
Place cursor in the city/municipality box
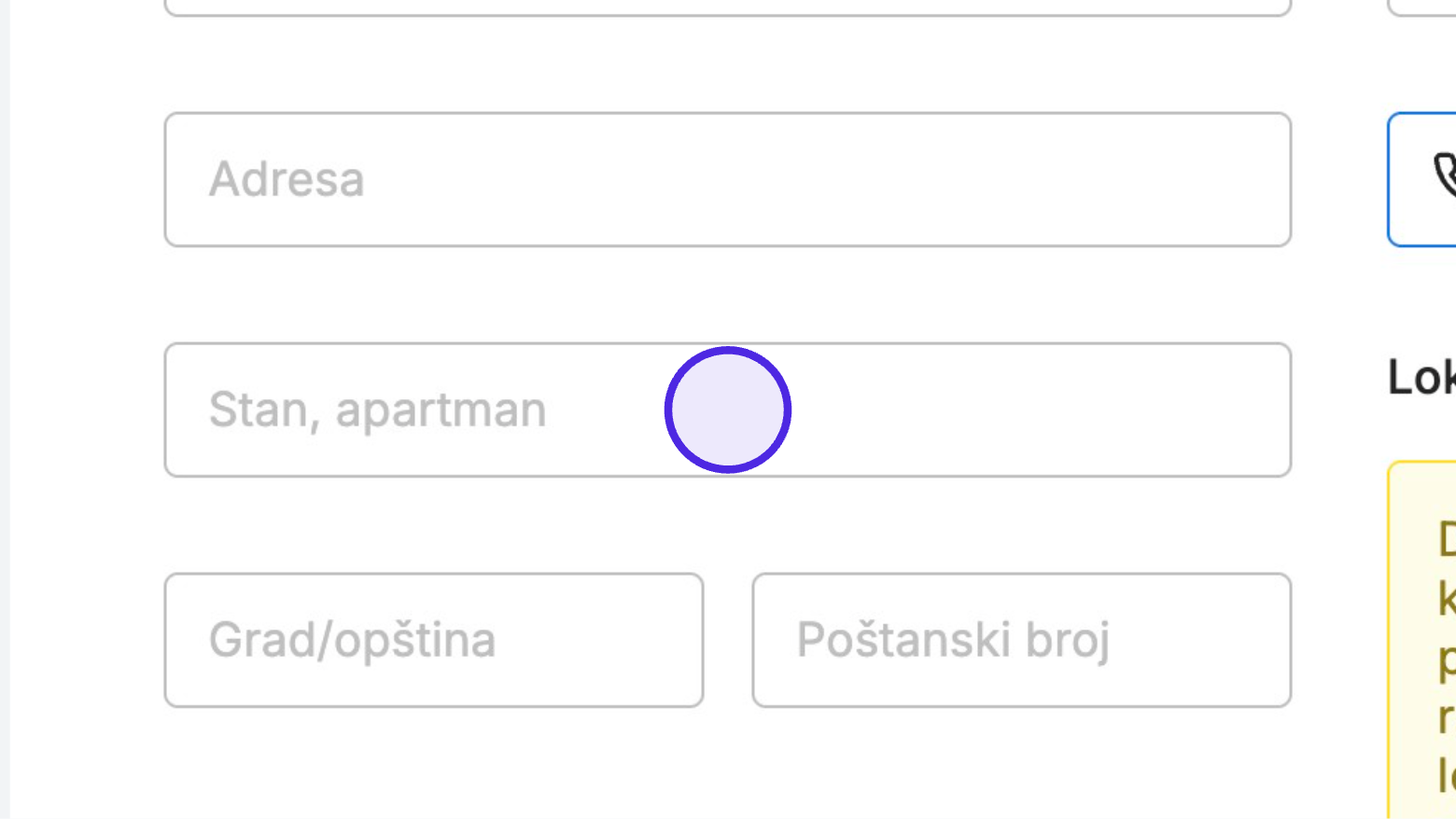coord(434,640)
